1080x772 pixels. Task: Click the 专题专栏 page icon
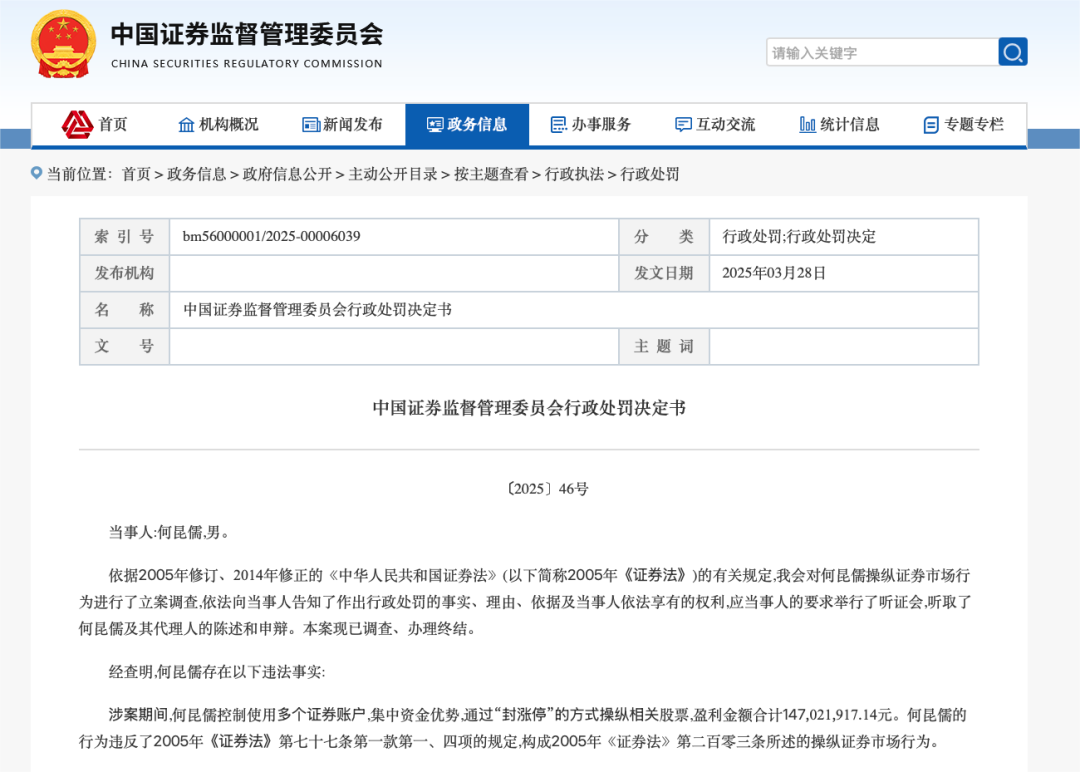(931, 125)
